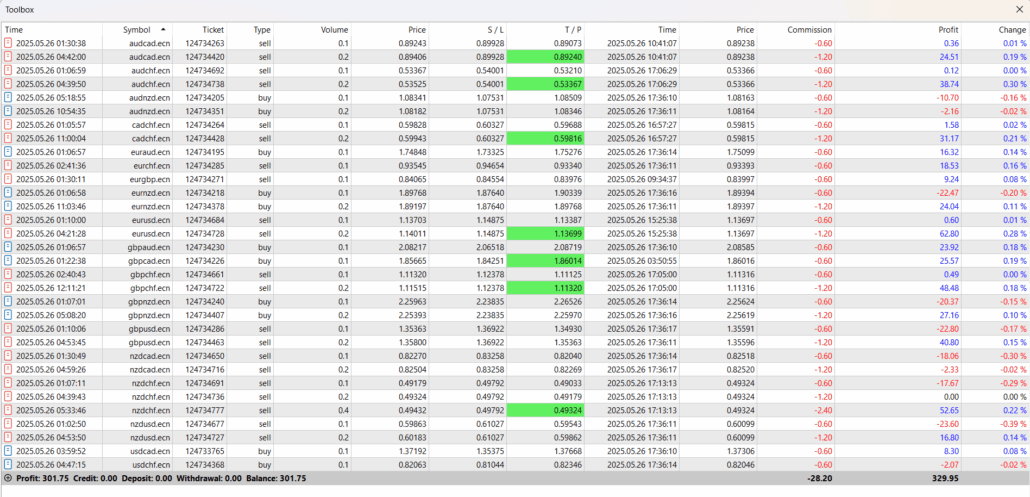Select the total commission value -28.20

coord(819,479)
